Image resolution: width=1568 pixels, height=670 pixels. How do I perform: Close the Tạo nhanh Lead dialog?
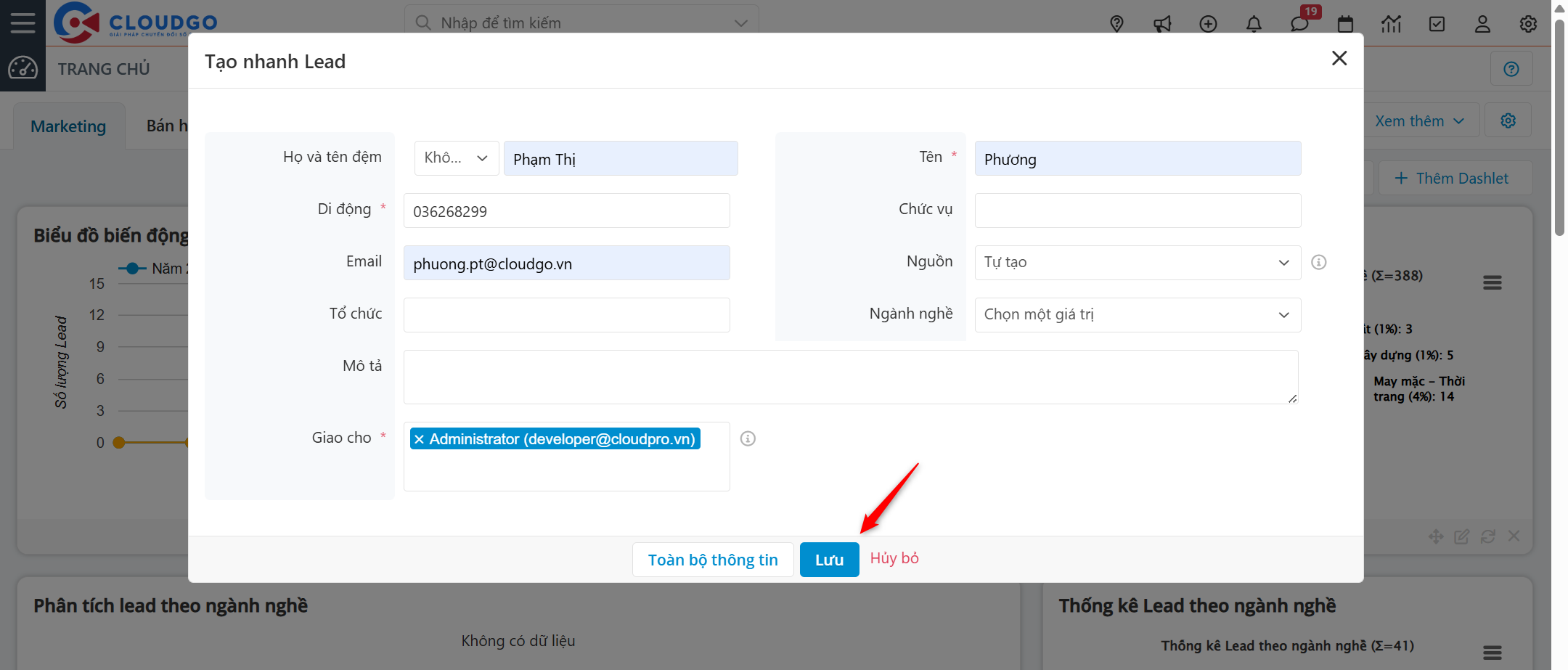[1339, 58]
